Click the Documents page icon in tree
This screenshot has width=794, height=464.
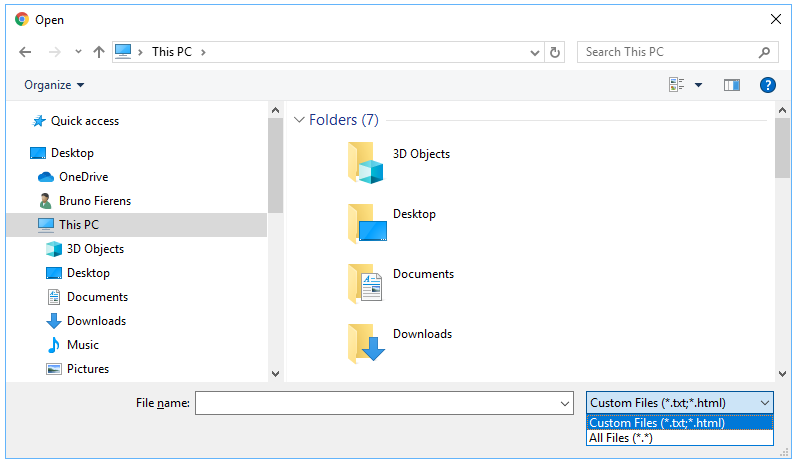(x=54, y=297)
